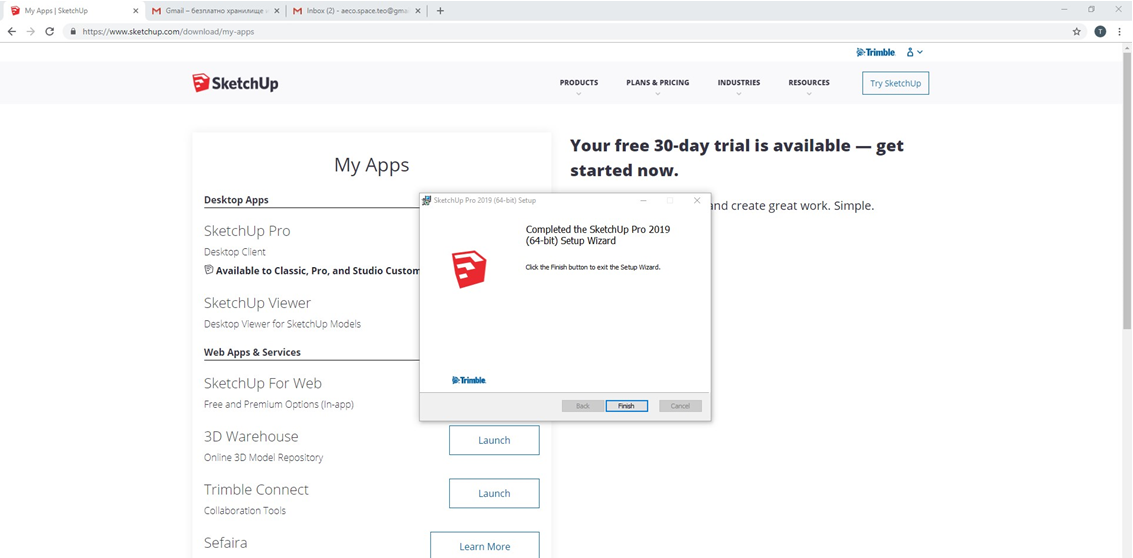Screen dimensions: 1133x558
Task: Close the Inbox (2) tab
Action: pyautogui.click(x=417, y=11)
